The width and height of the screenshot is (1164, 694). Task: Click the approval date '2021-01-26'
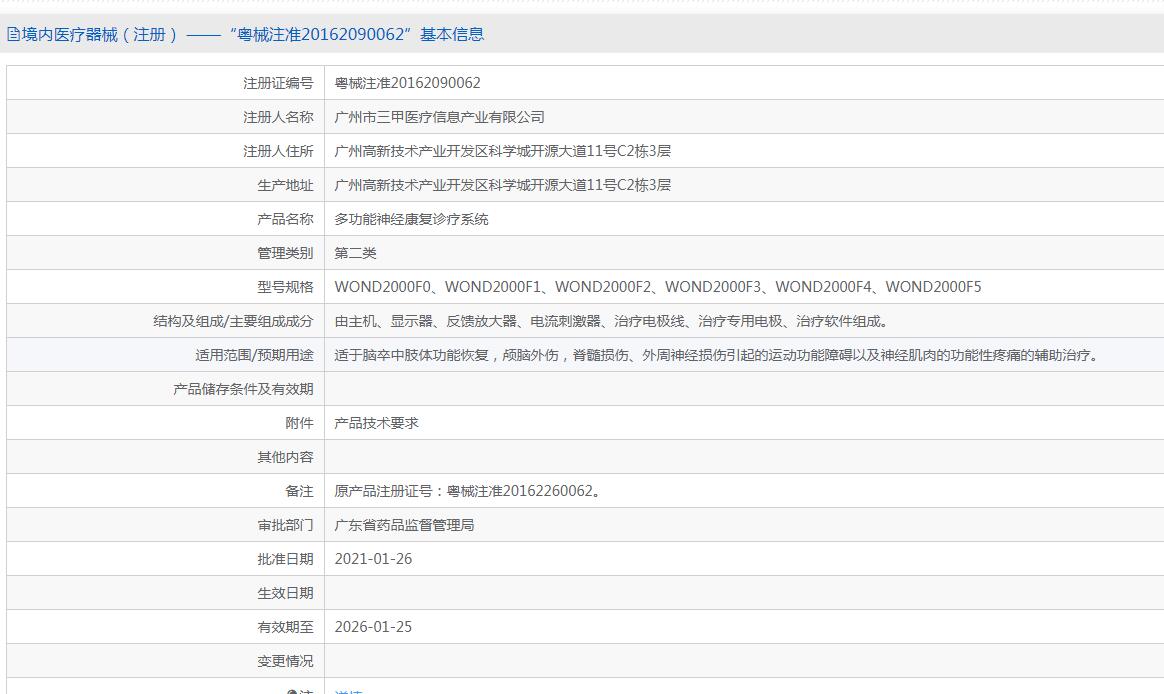coord(373,560)
